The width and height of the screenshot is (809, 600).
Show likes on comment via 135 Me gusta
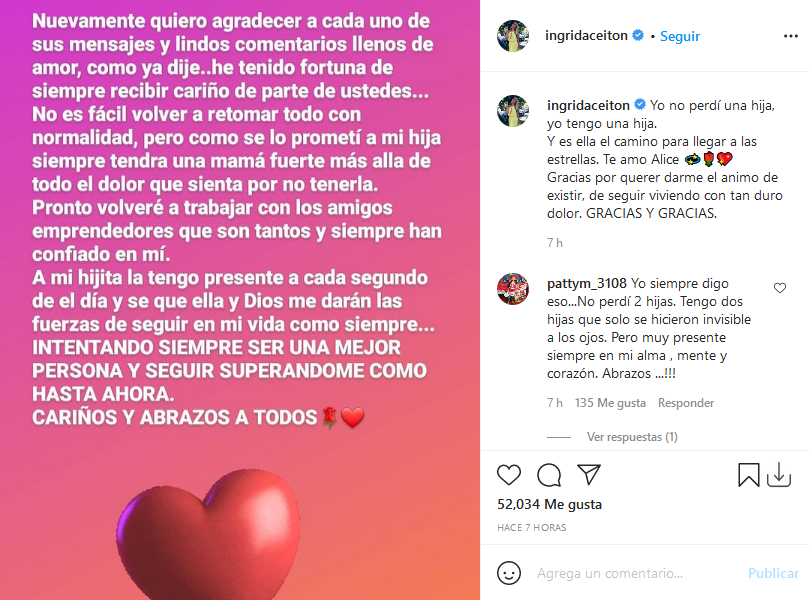point(610,403)
